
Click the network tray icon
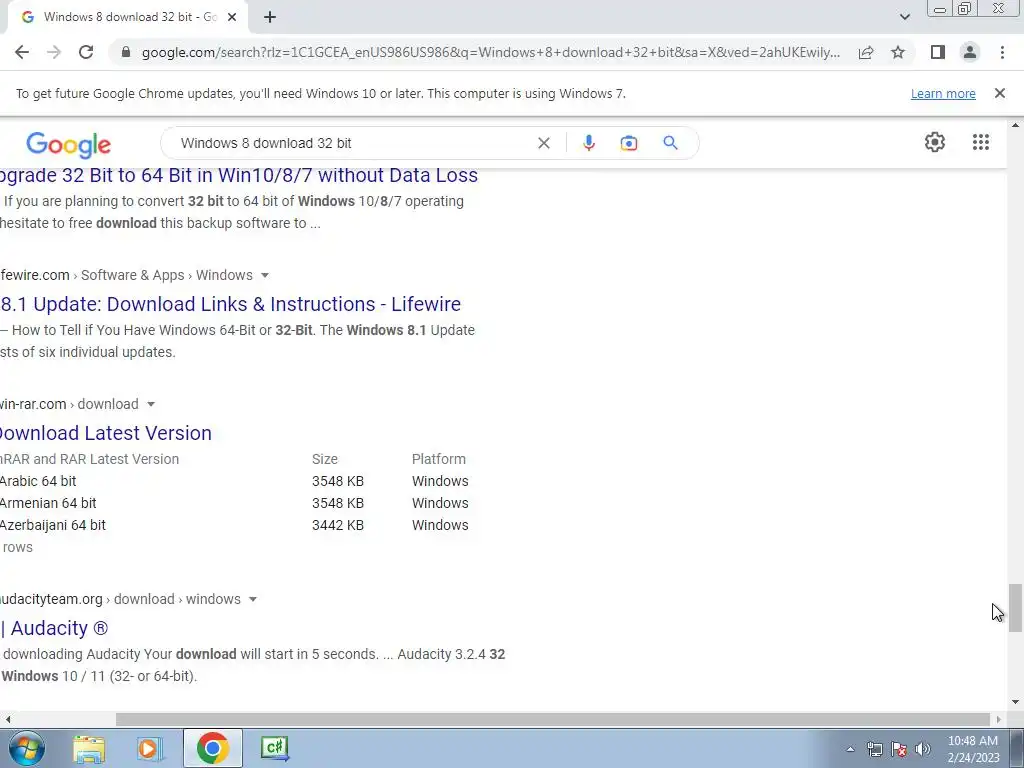[x=874, y=749]
